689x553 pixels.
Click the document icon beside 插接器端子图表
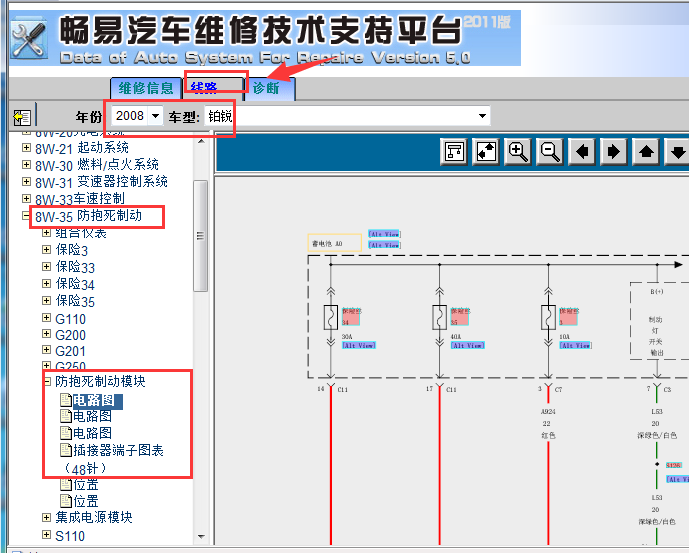66,451
